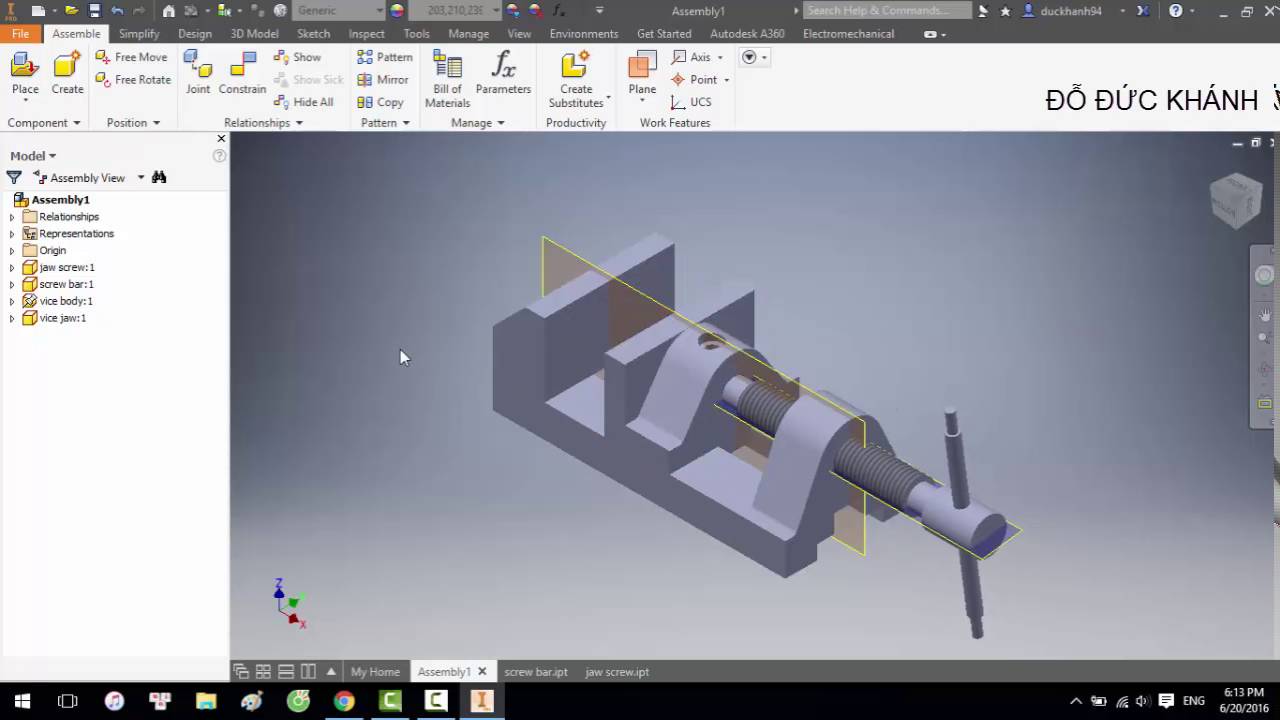Image resolution: width=1280 pixels, height=720 pixels.
Task: Open the File menu
Action: (x=20, y=34)
